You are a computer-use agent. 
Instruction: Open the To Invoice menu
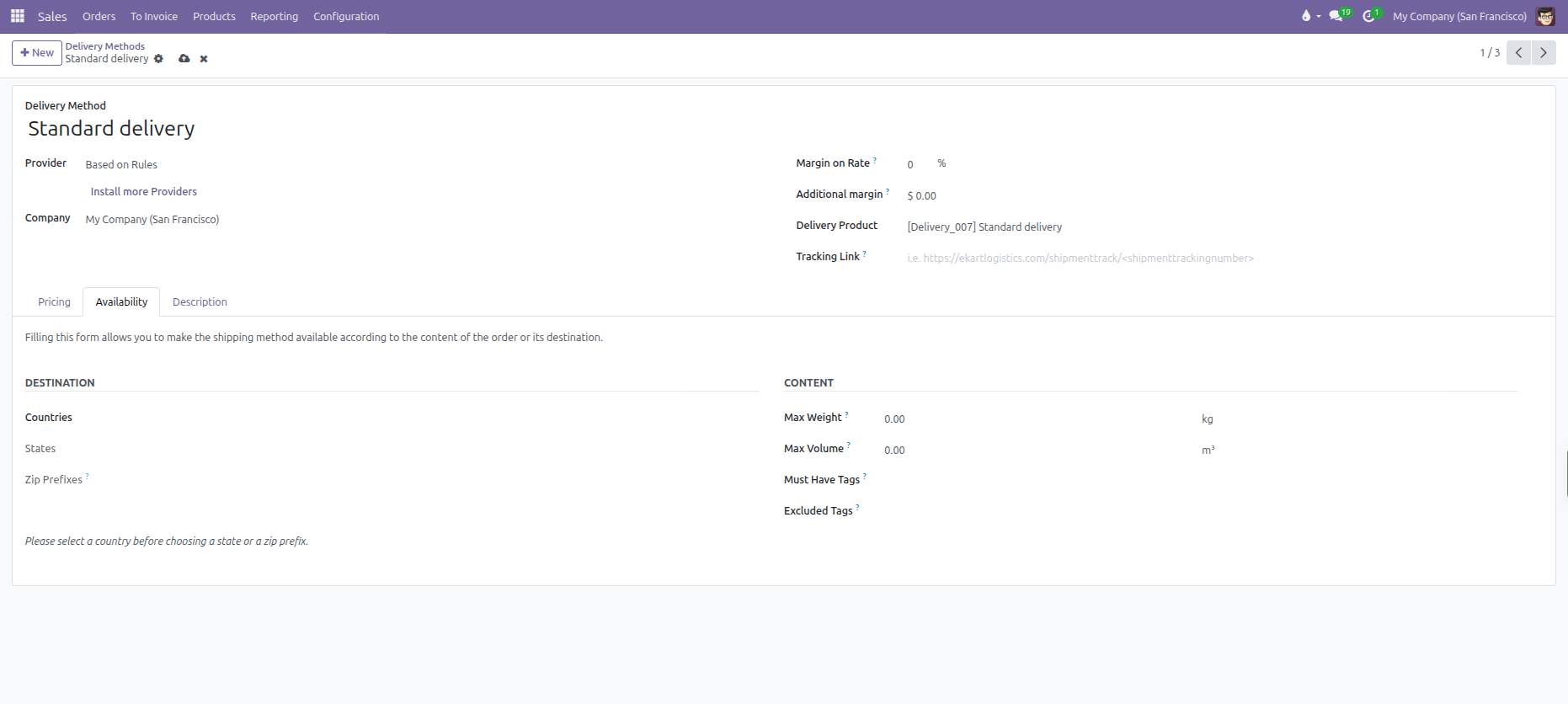click(x=154, y=16)
